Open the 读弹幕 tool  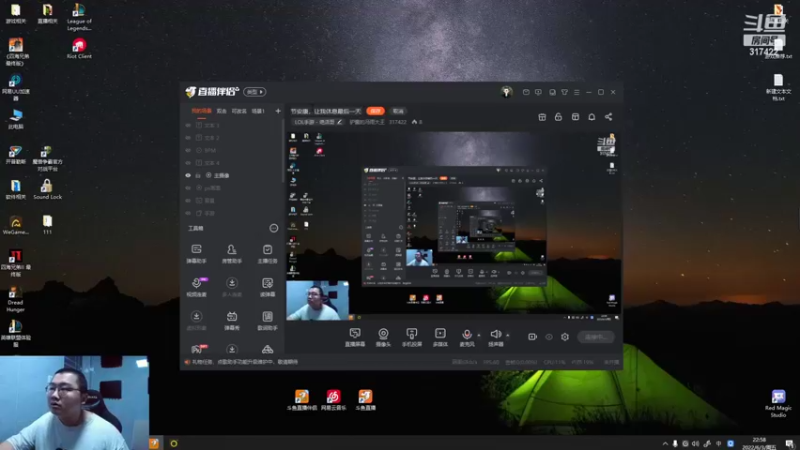267,287
